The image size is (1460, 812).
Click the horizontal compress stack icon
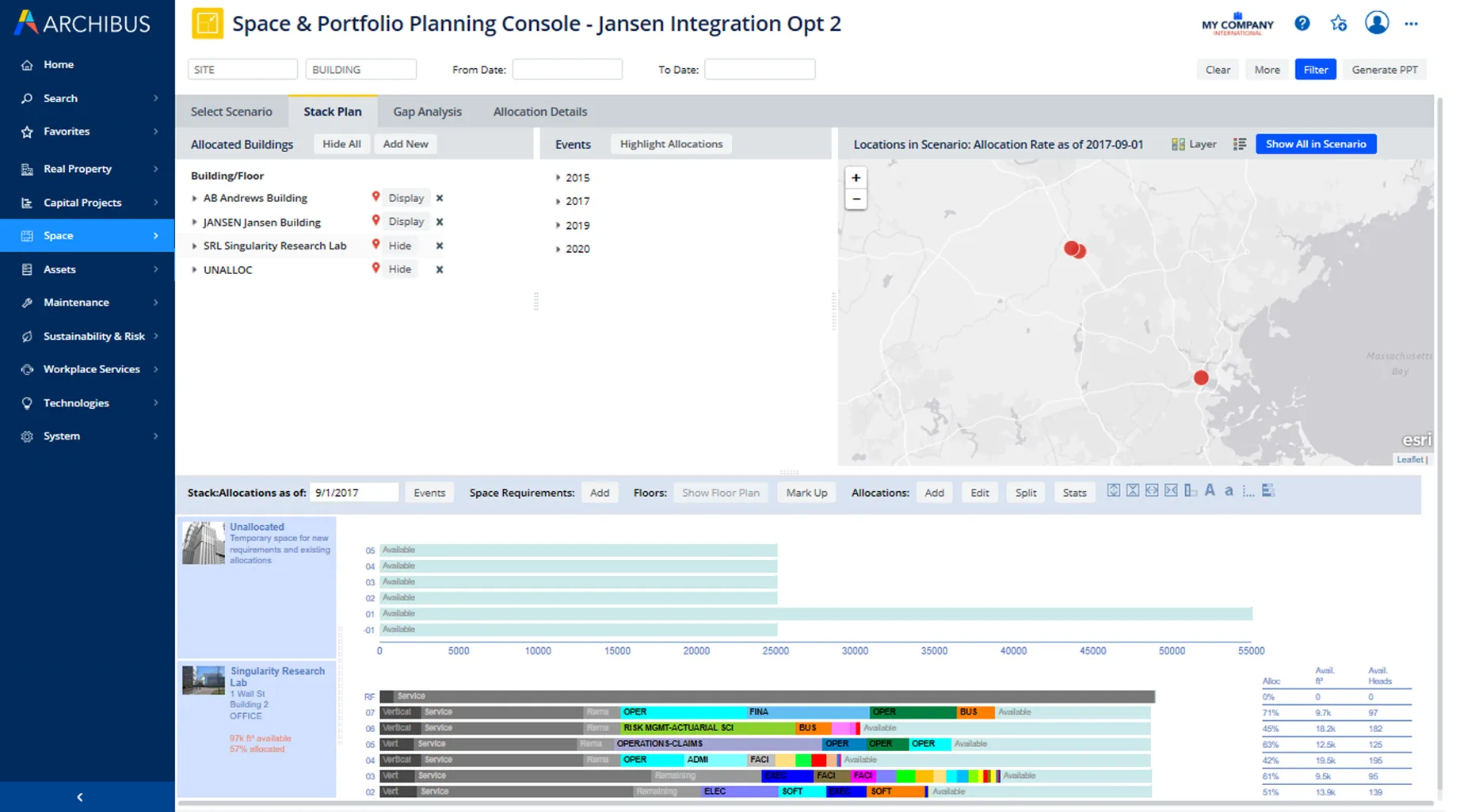pos(1171,491)
